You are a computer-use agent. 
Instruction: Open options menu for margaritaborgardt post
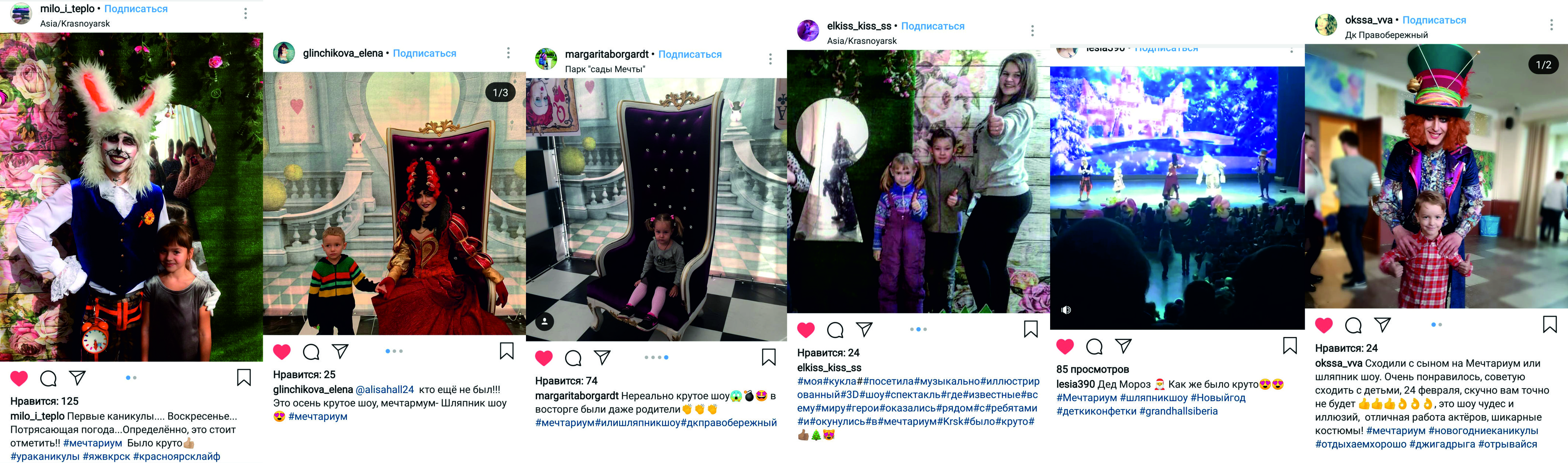[x=770, y=59]
